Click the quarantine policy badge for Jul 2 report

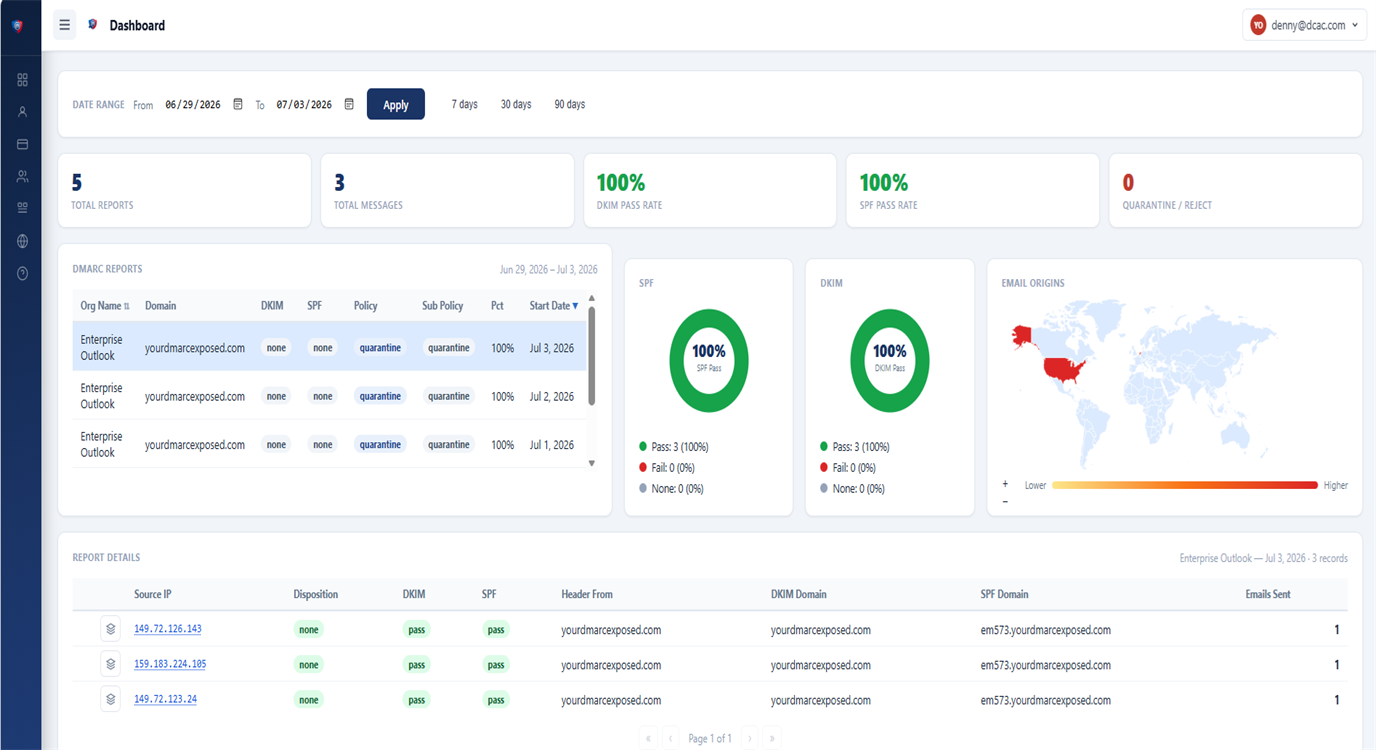coord(380,396)
